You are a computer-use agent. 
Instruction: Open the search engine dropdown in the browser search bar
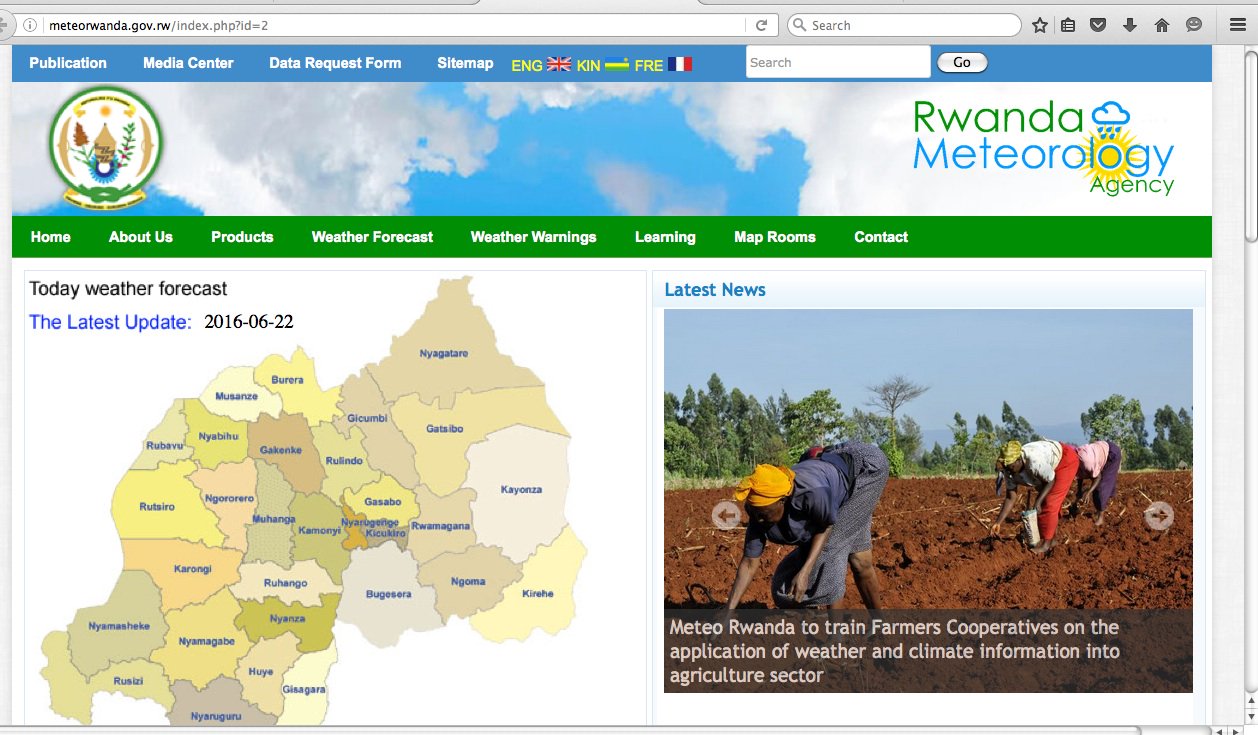[x=797, y=24]
